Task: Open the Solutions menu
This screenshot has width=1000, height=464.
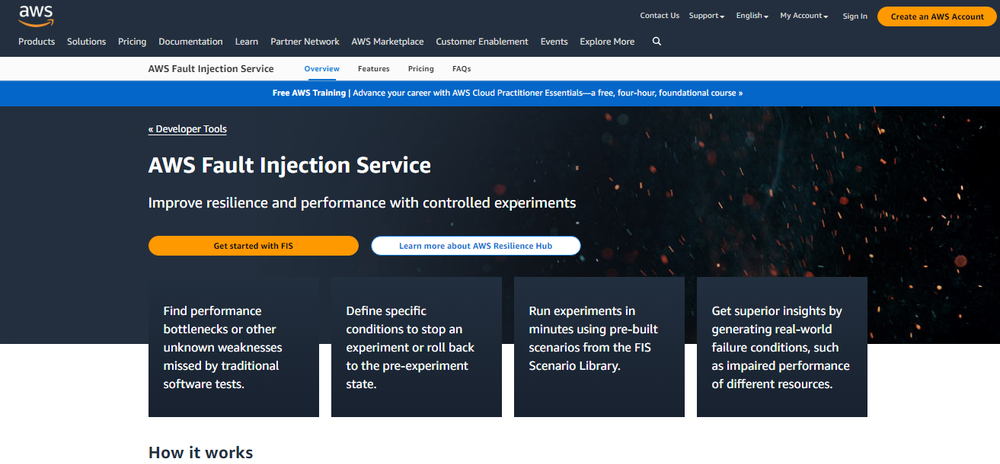Action: (86, 41)
